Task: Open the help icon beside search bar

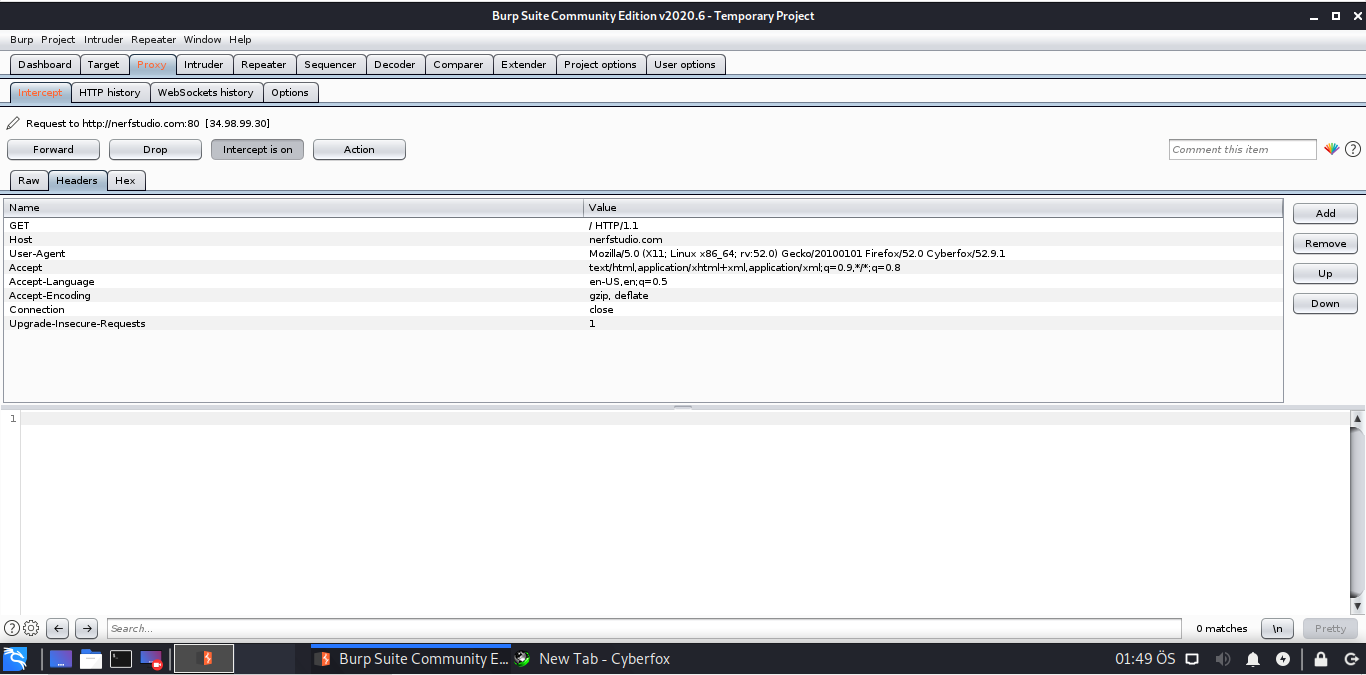Action: 12,628
